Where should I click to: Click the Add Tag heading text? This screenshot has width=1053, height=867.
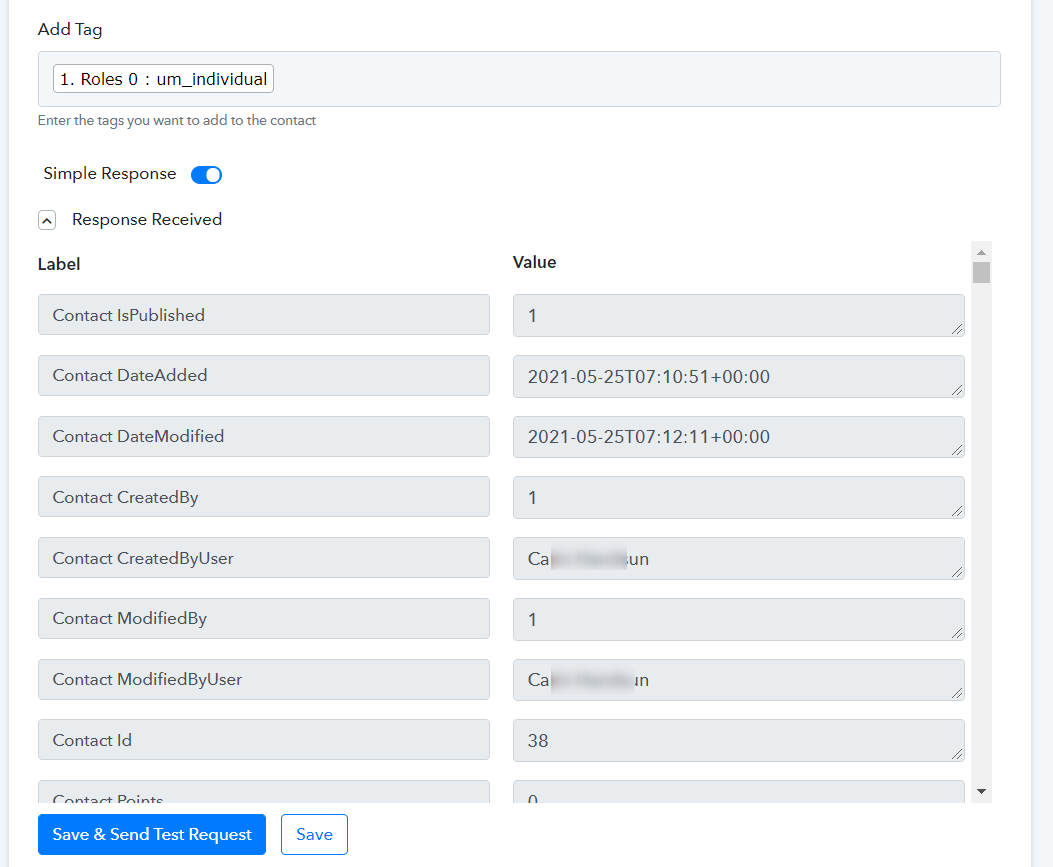(x=70, y=30)
